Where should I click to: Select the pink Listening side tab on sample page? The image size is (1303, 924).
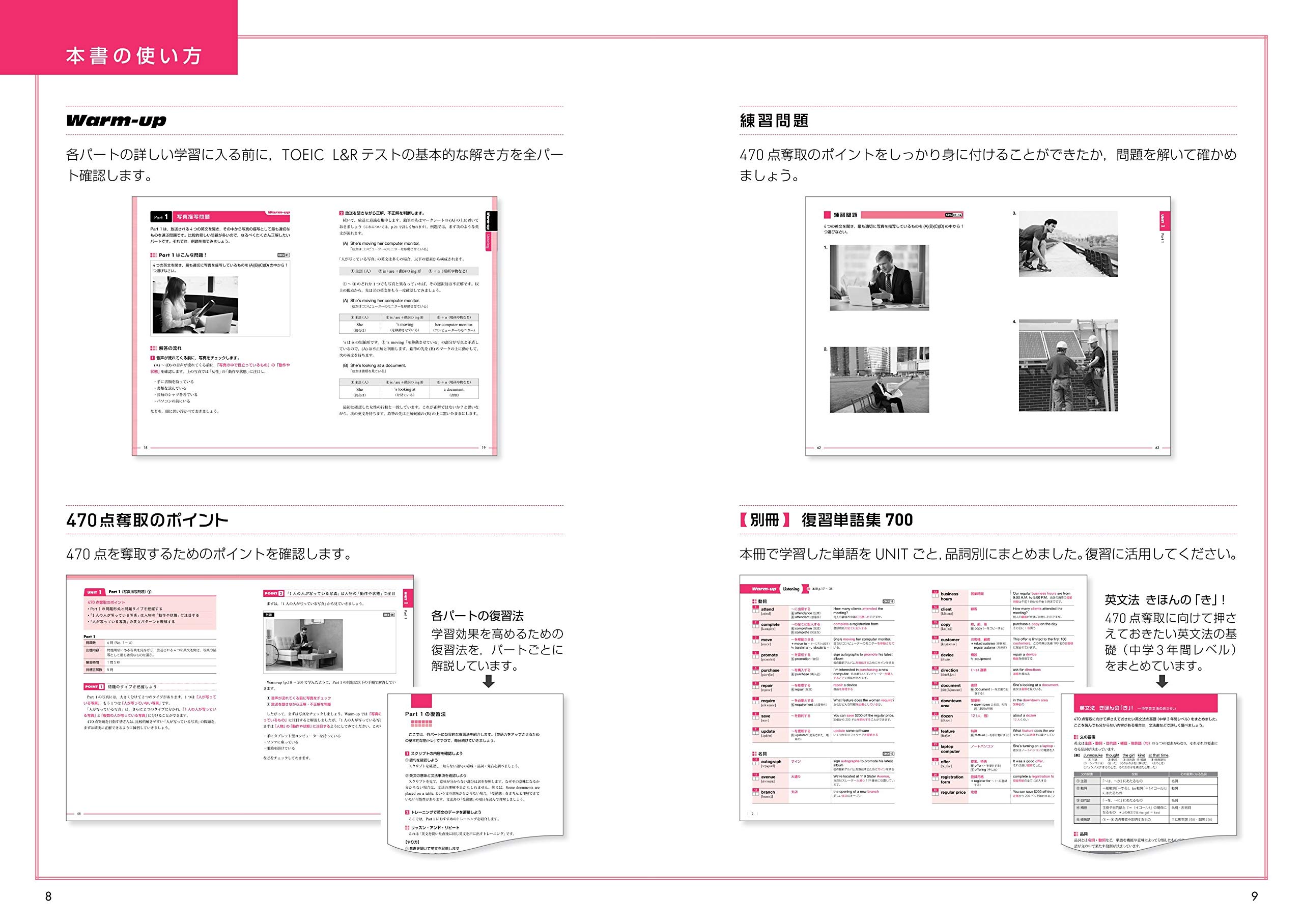pos(488,242)
